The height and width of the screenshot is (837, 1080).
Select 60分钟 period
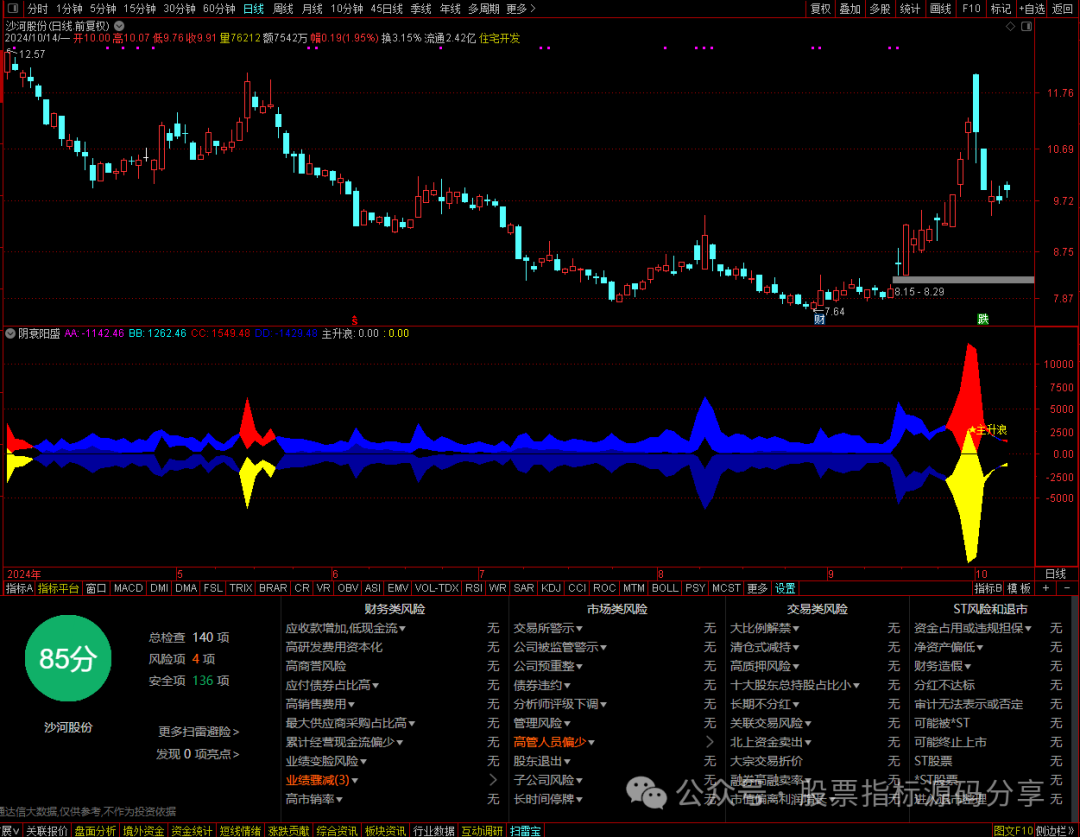(x=219, y=8)
